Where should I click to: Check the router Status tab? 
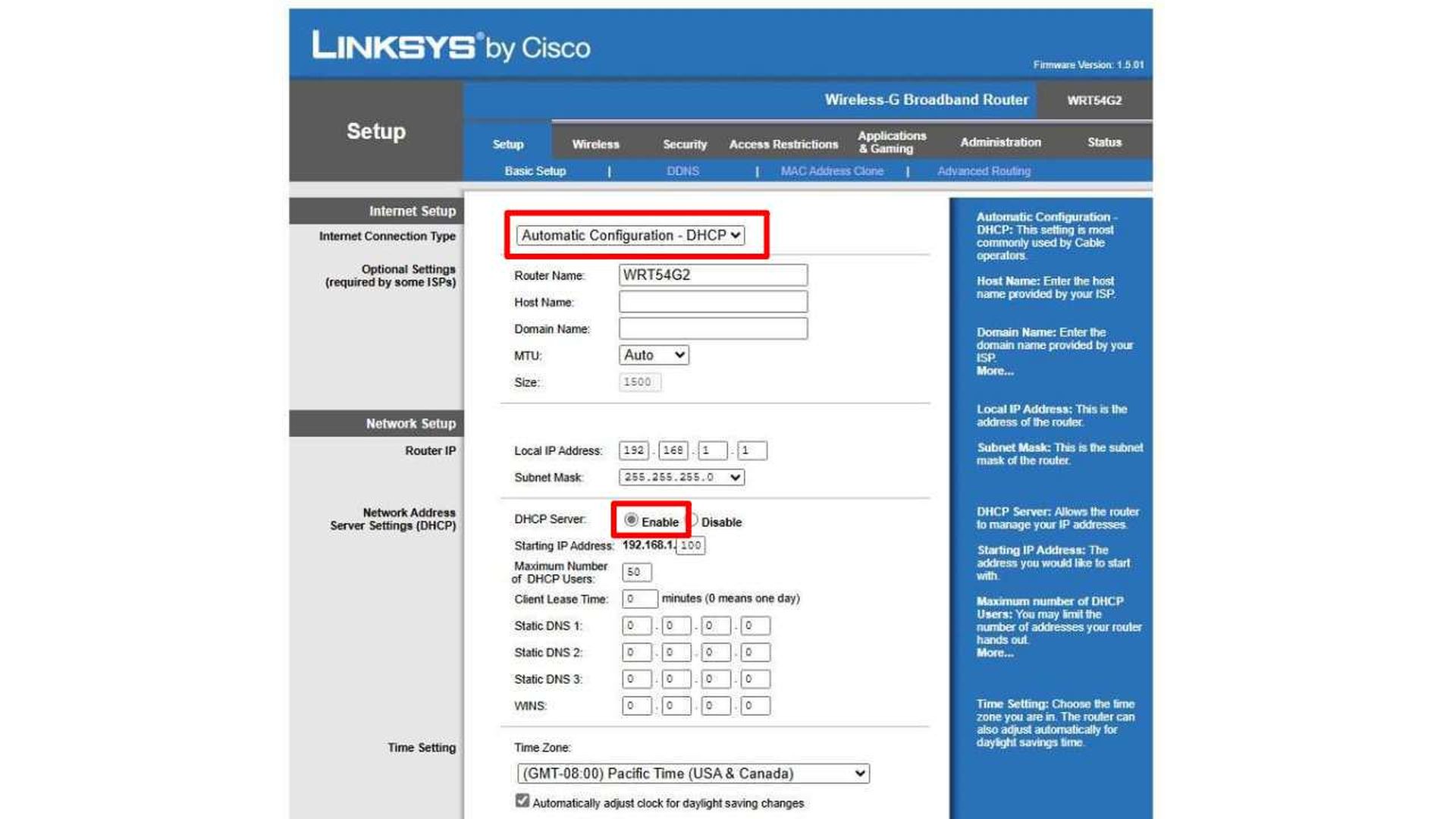(x=1104, y=142)
